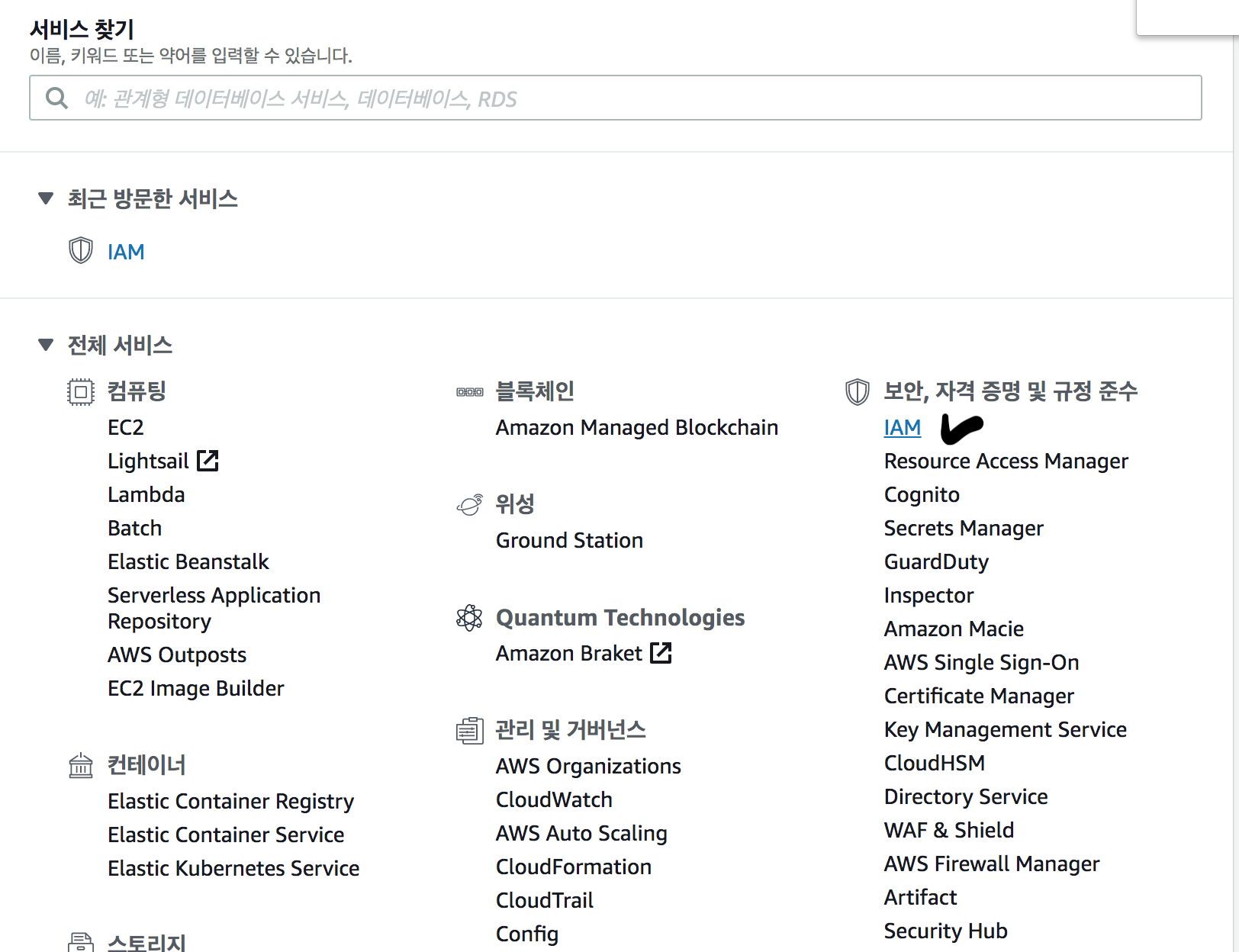Open Elastic Kubernetes Service
This screenshot has height=952, width=1239.
point(233,869)
